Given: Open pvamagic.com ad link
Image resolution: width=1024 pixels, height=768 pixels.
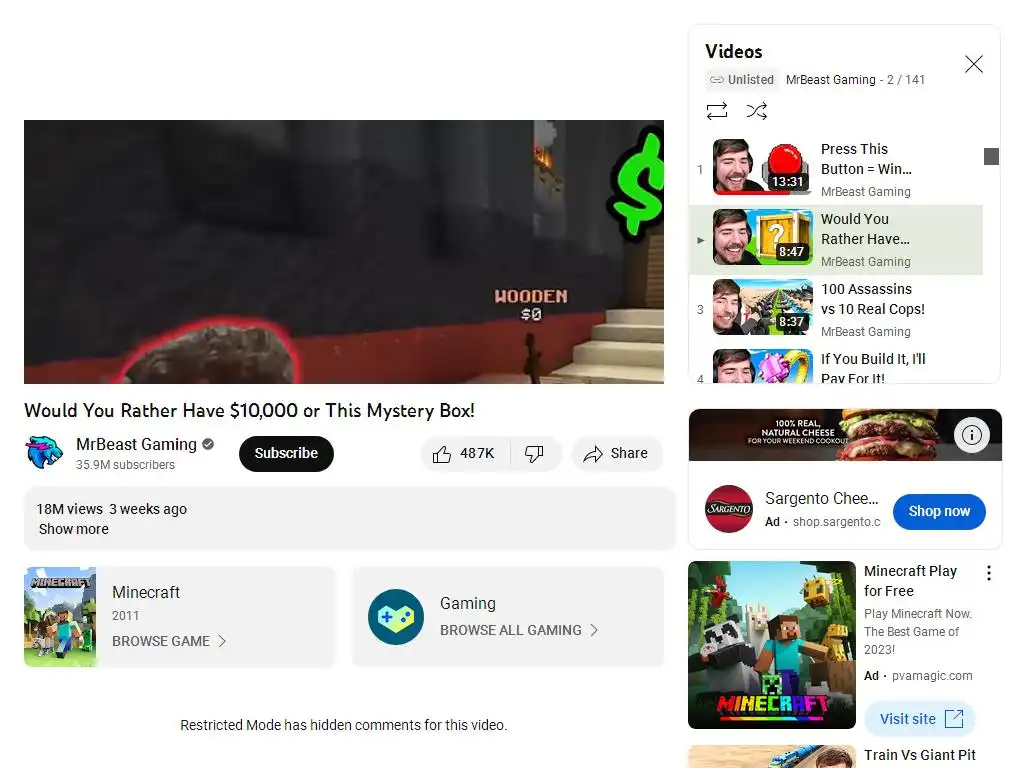Looking at the screenshot, I should pos(932,676).
